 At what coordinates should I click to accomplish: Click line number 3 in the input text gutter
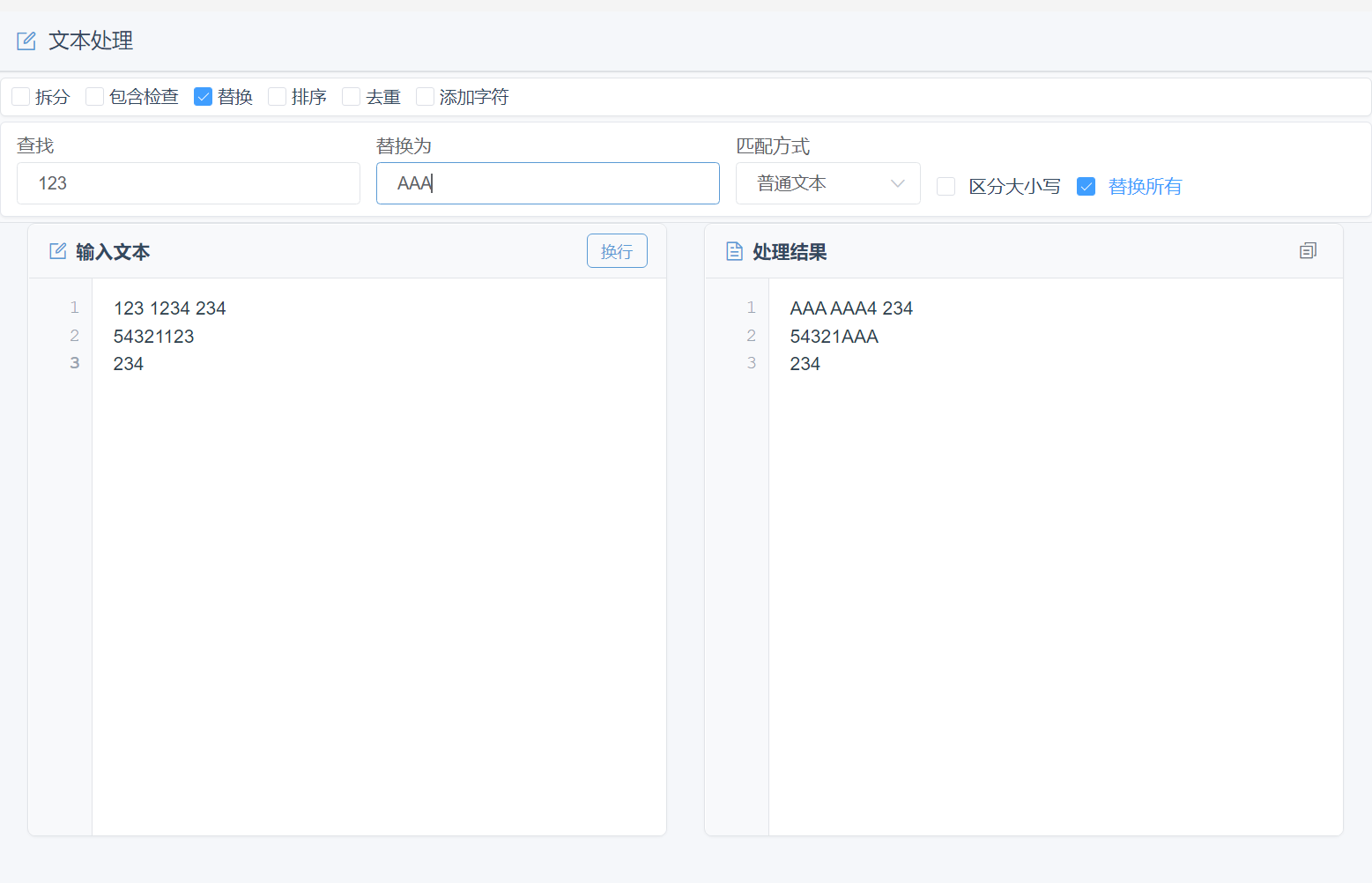pos(75,363)
